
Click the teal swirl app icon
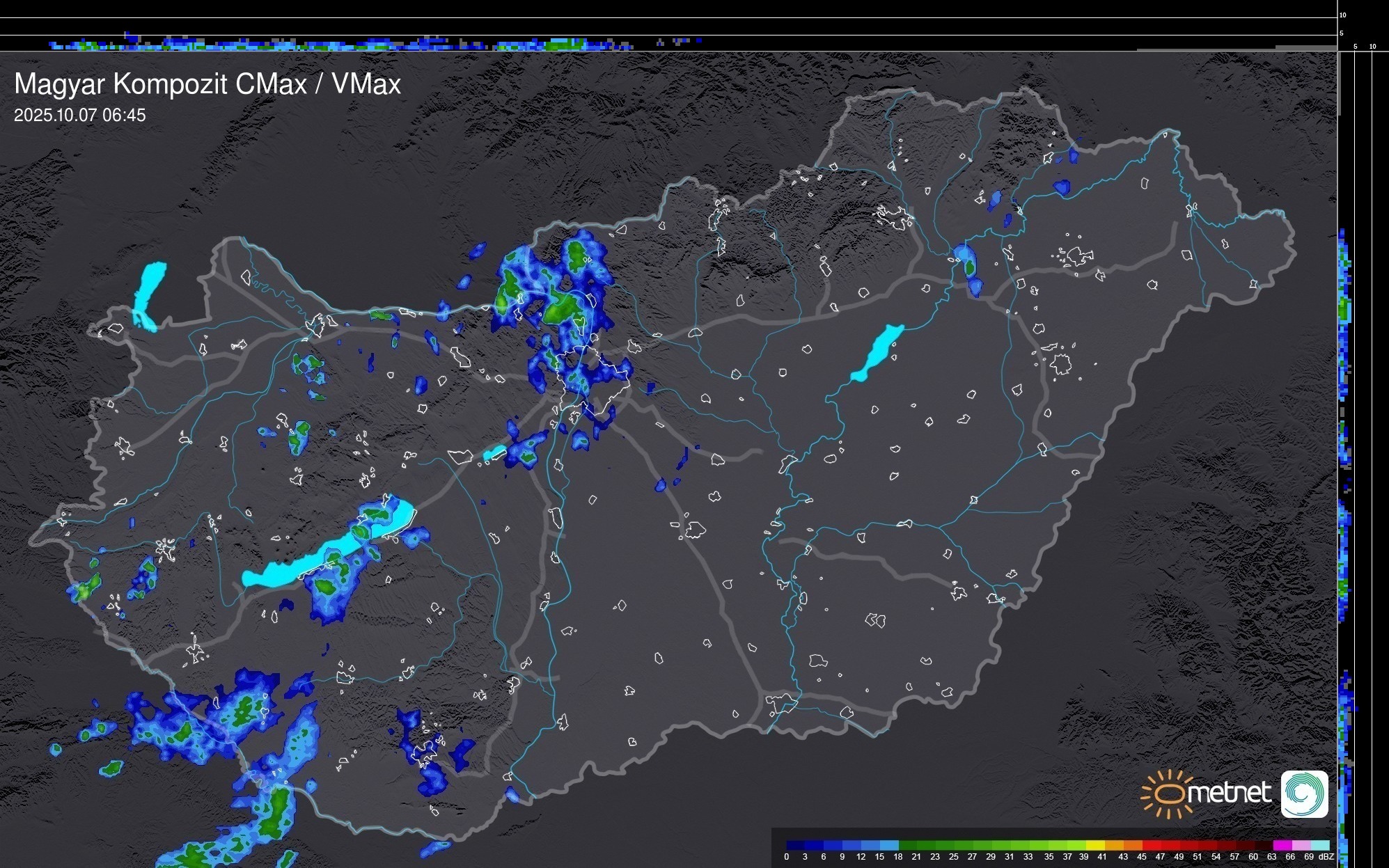point(1304,794)
